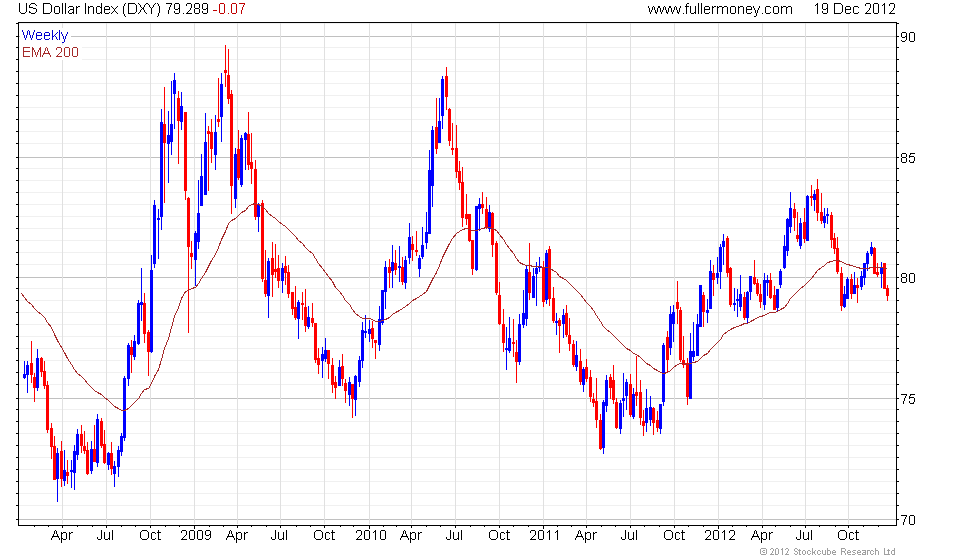Select the 'EMA 200' legend label
The height and width of the screenshot is (560, 980).
(x=51, y=52)
